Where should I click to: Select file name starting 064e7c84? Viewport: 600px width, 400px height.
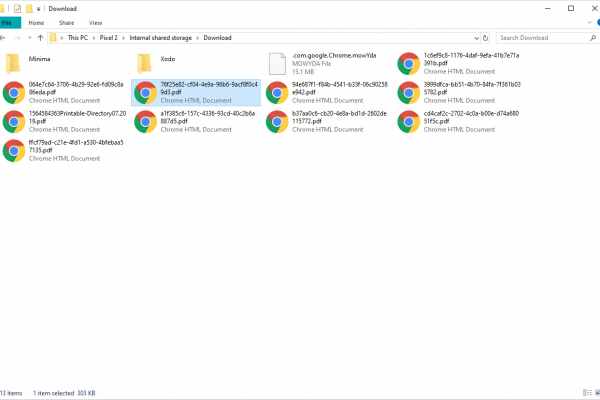tap(76, 88)
